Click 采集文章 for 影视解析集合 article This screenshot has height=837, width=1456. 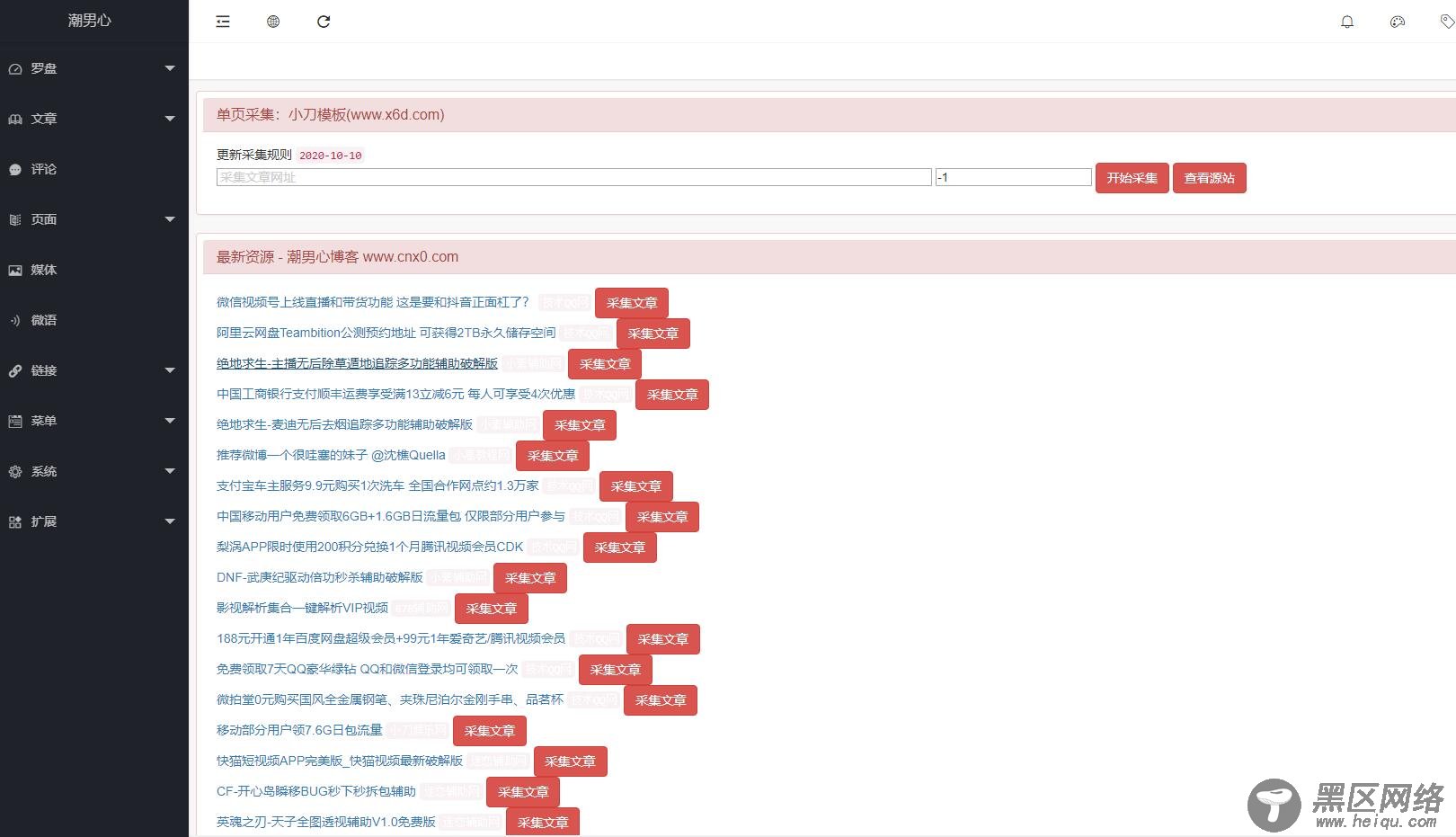pyautogui.click(x=492, y=609)
